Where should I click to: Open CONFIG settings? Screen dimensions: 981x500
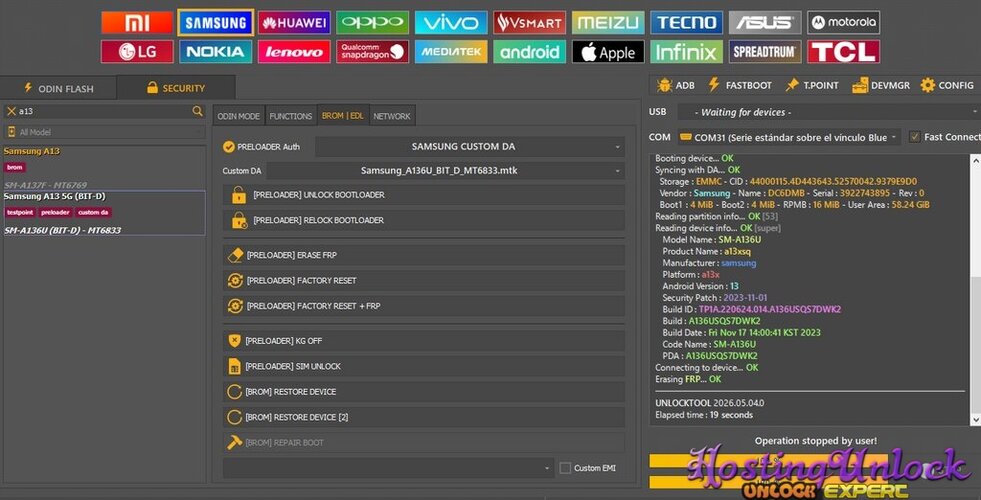pos(947,85)
